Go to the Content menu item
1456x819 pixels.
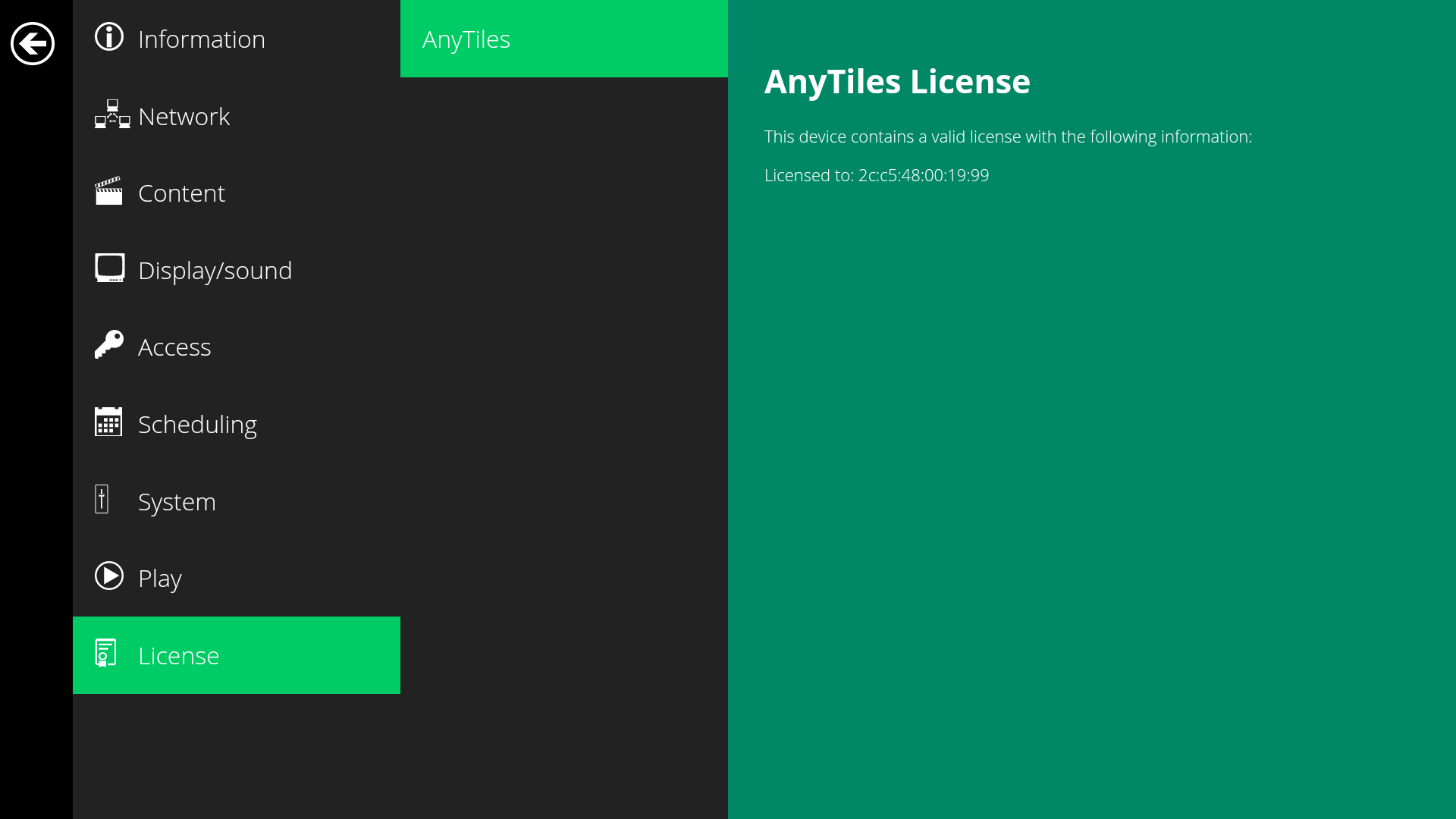(x=237, y=193)
